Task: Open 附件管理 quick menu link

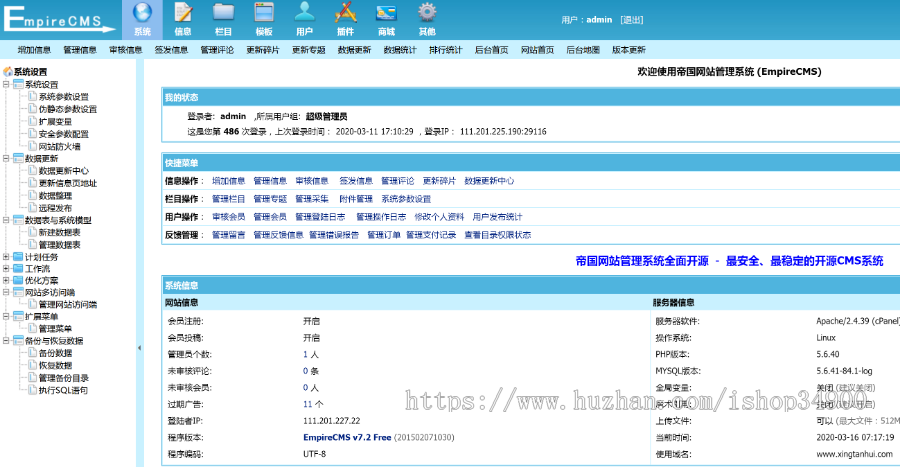Action: [x=356, y=199]
